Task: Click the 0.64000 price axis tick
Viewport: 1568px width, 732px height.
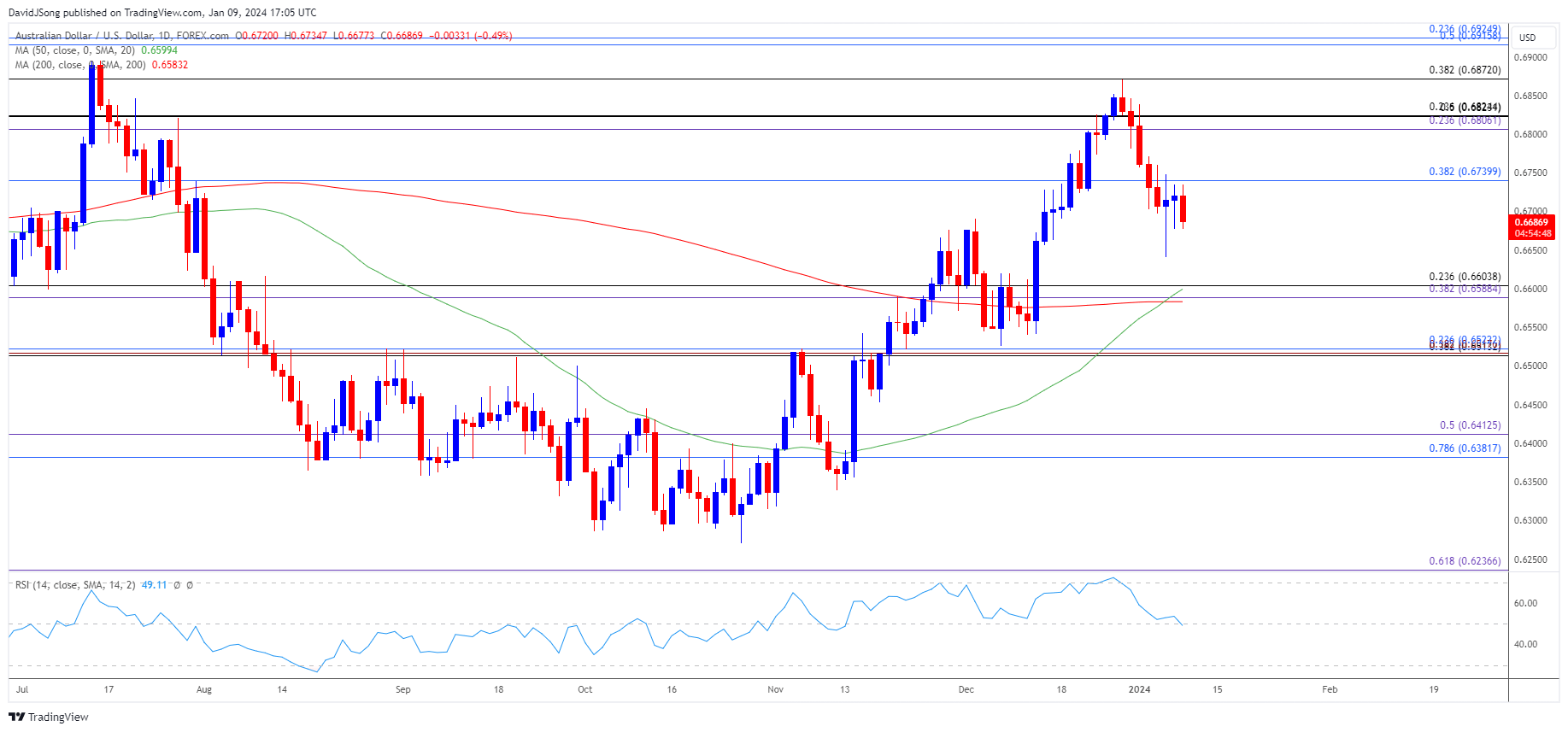Action: pyautogui.click(x=1530, y=443)
